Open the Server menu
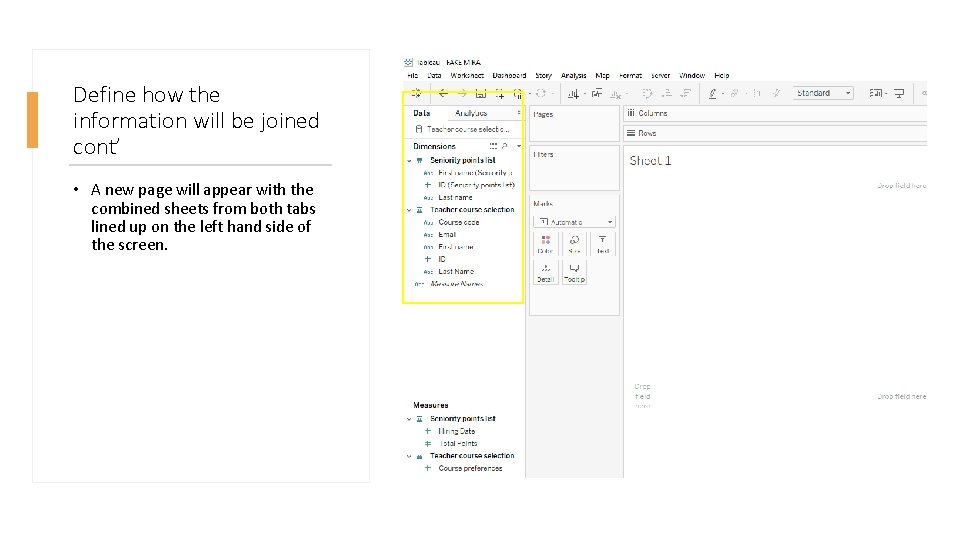Image resolution: width=960 pixels, height=540 pixels. click(x=660, y=76)
